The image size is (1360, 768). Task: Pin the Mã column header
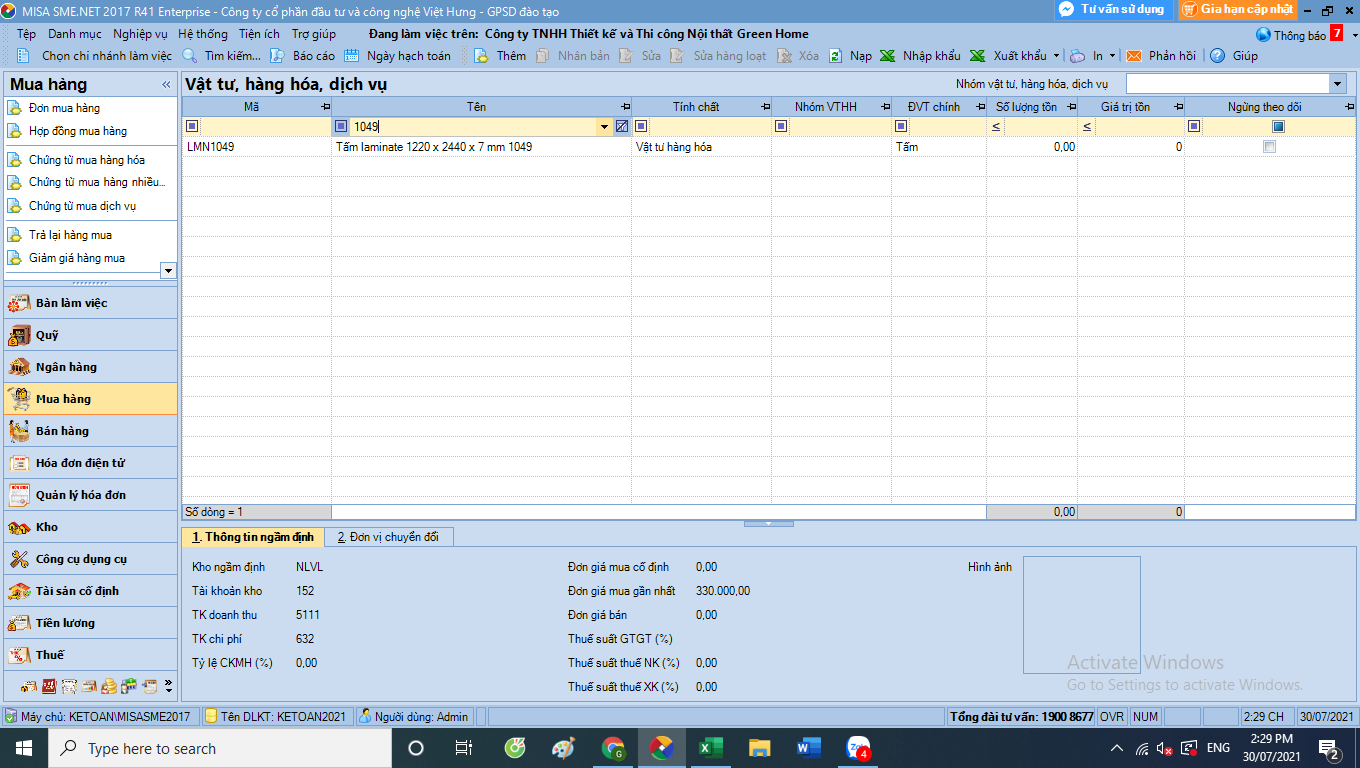325,106
